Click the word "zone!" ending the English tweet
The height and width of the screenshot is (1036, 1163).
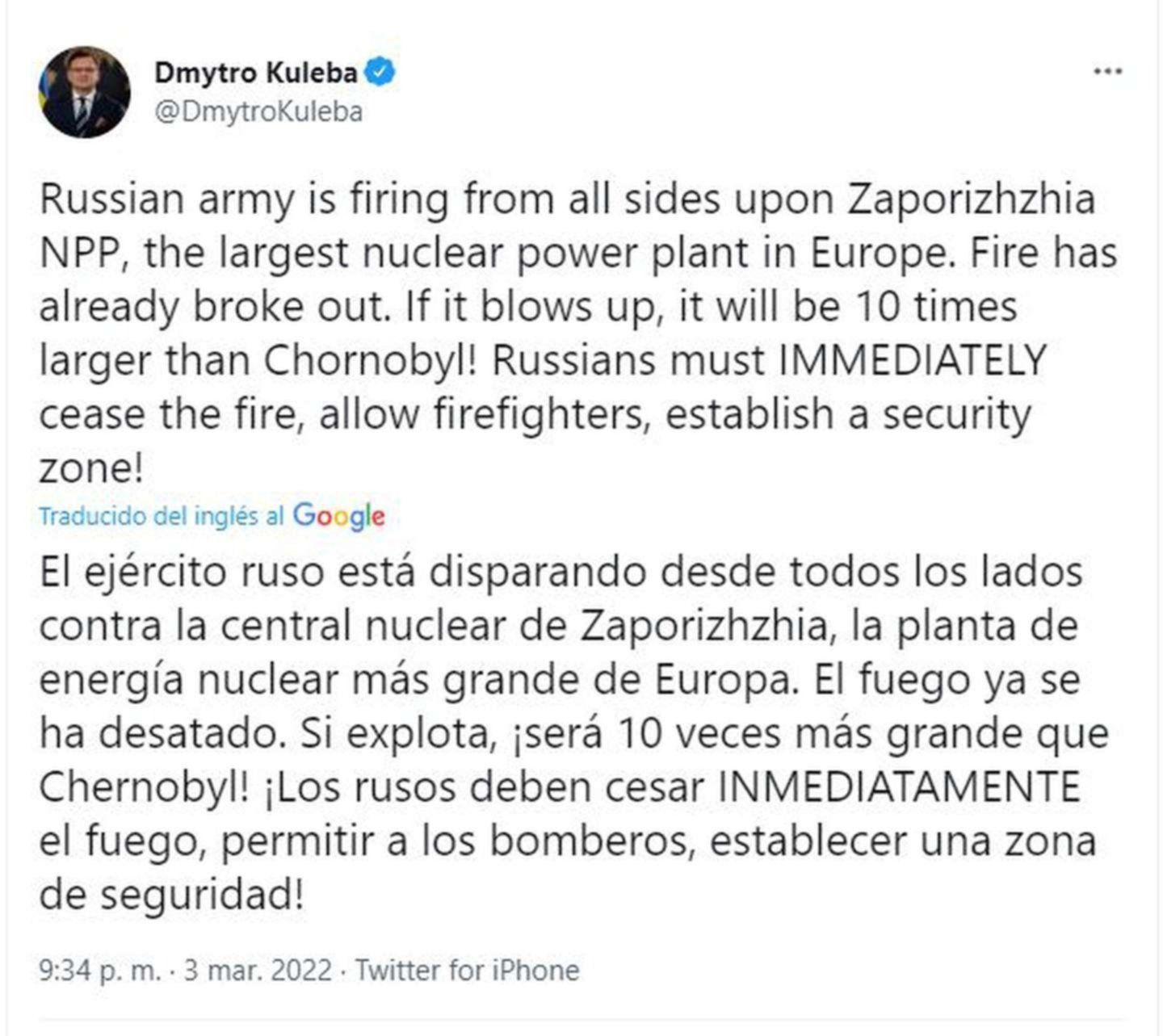pyautogui.click(x=90, y=468)
